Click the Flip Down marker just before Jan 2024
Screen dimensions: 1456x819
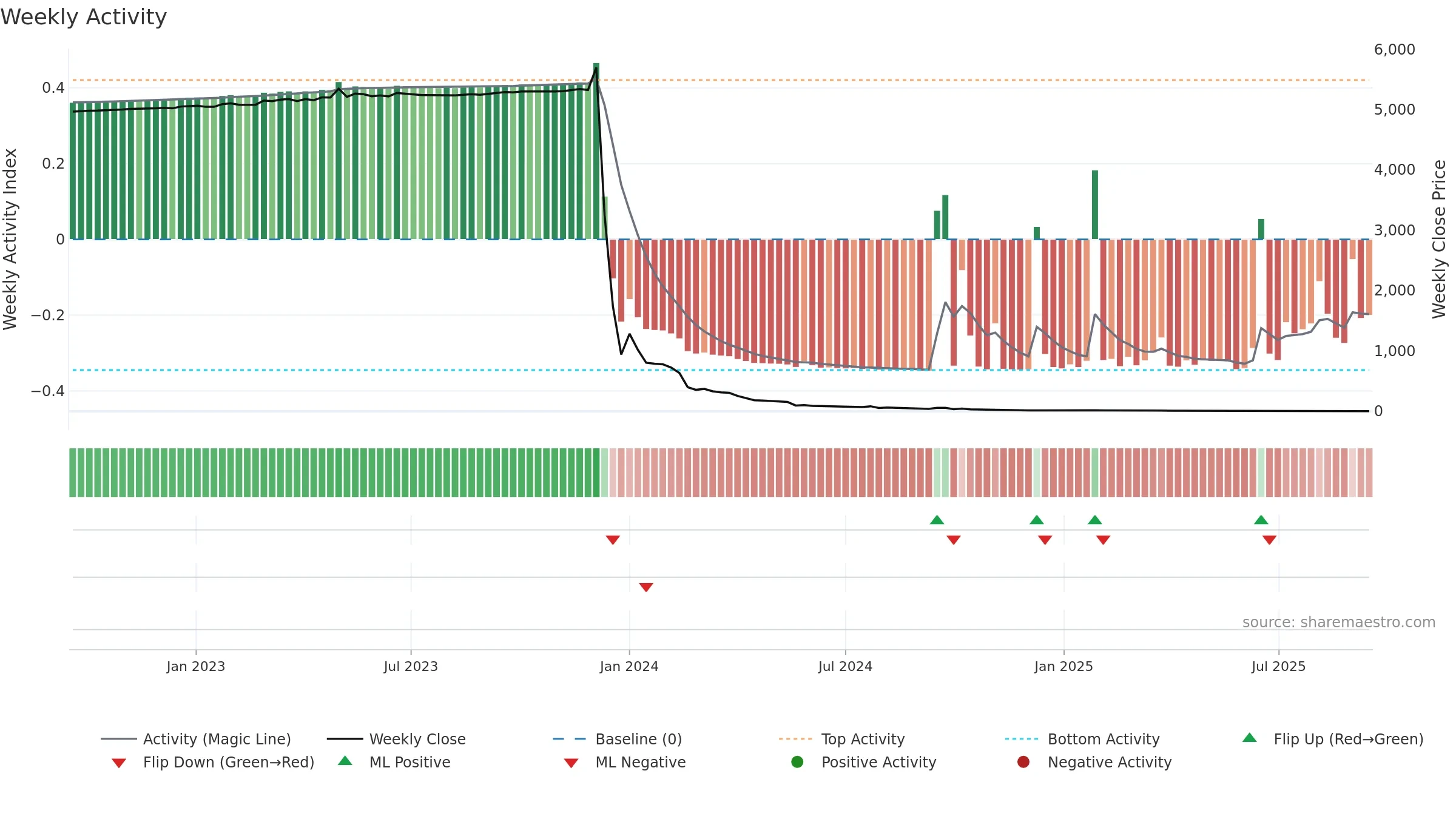coord(613,540)
